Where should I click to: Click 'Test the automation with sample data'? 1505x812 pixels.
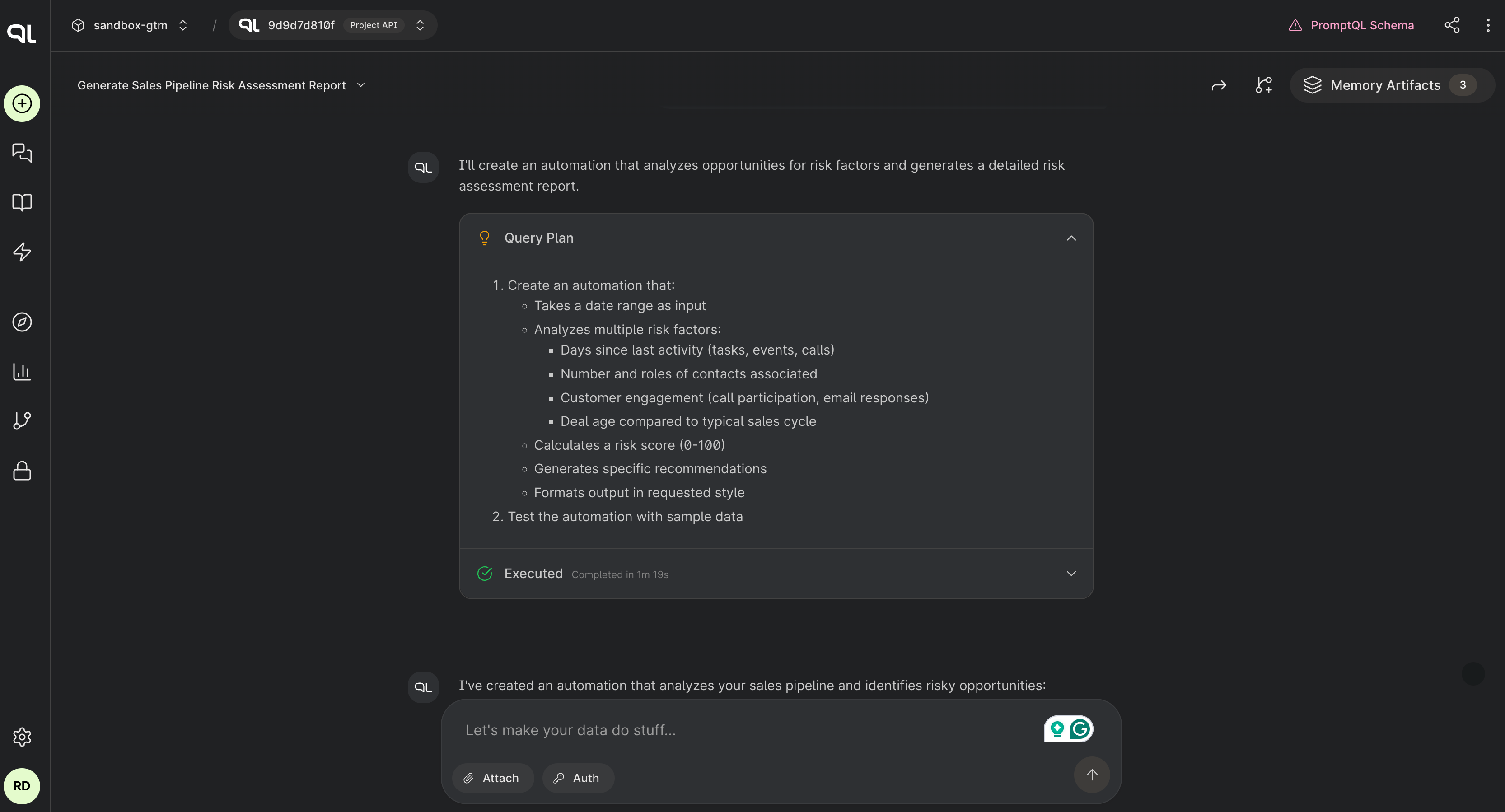click(x=625, y=516)
